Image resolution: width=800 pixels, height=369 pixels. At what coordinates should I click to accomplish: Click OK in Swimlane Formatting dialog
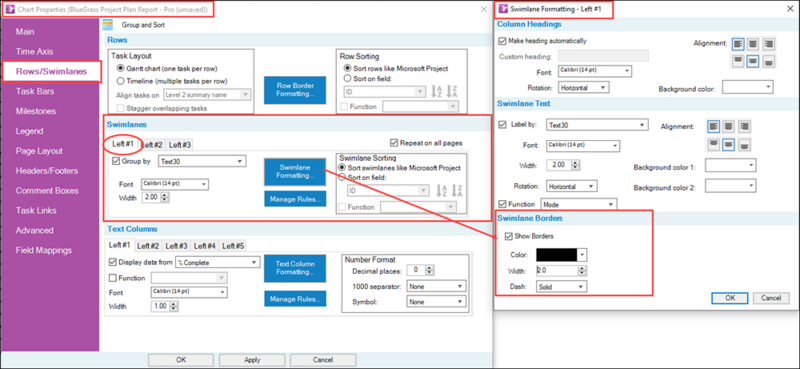click(730, 298)
